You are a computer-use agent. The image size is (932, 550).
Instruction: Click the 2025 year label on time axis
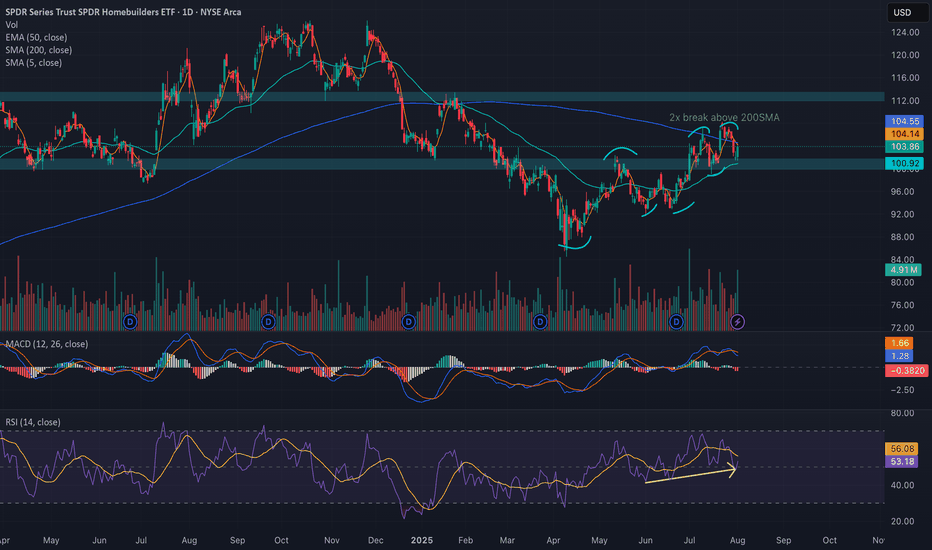(422, 540)
